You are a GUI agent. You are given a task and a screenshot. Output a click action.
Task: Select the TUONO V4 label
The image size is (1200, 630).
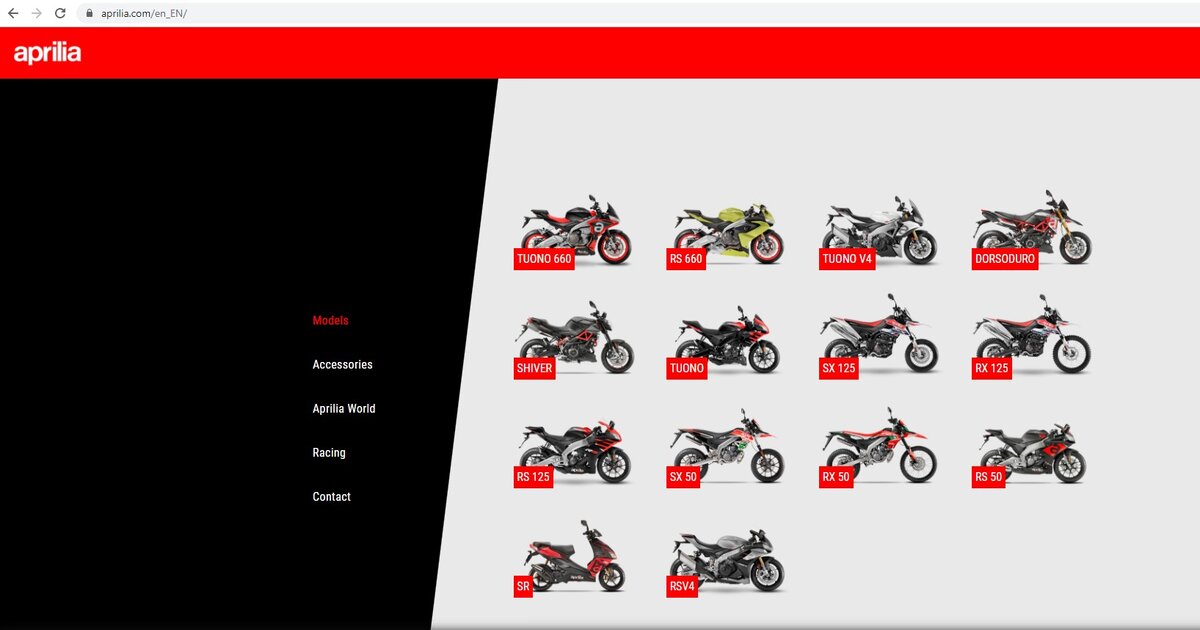coord(847,259)
